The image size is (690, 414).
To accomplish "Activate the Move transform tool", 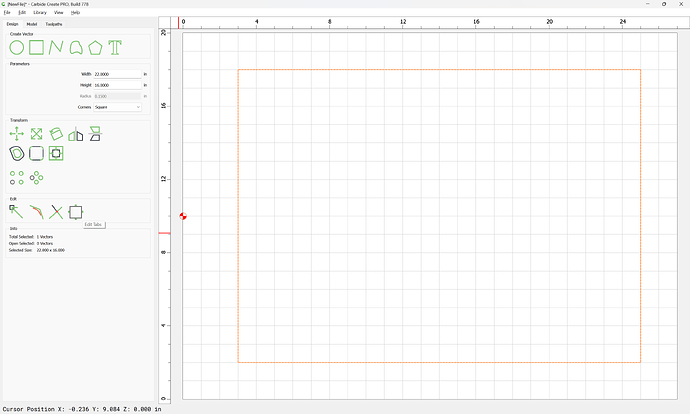I will coord(17,134).
